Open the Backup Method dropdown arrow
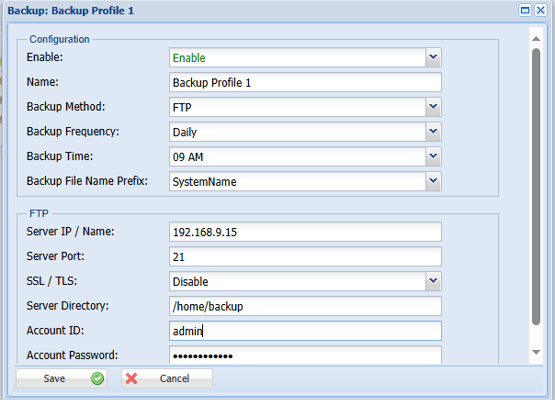This screenshot has height=400, width=555. click(433, 107)
